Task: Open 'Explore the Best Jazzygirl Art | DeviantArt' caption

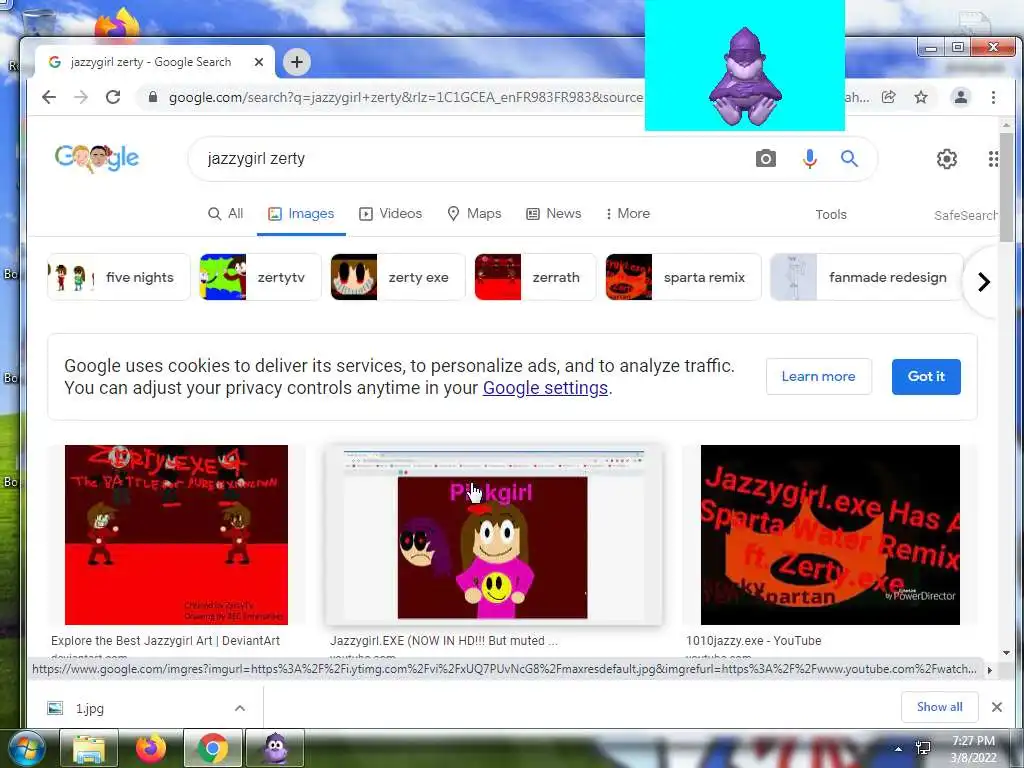Action: point(165,641)
